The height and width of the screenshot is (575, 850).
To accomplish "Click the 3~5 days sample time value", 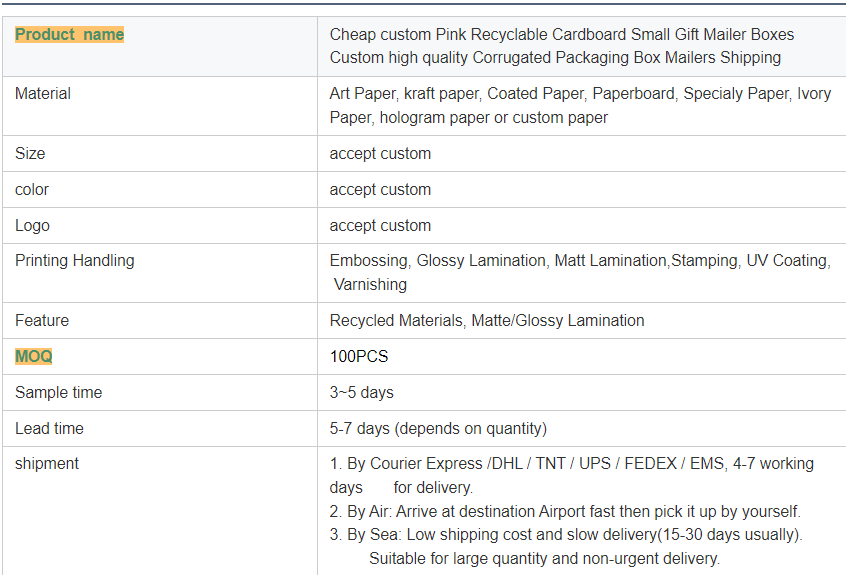I will (362, 393).
